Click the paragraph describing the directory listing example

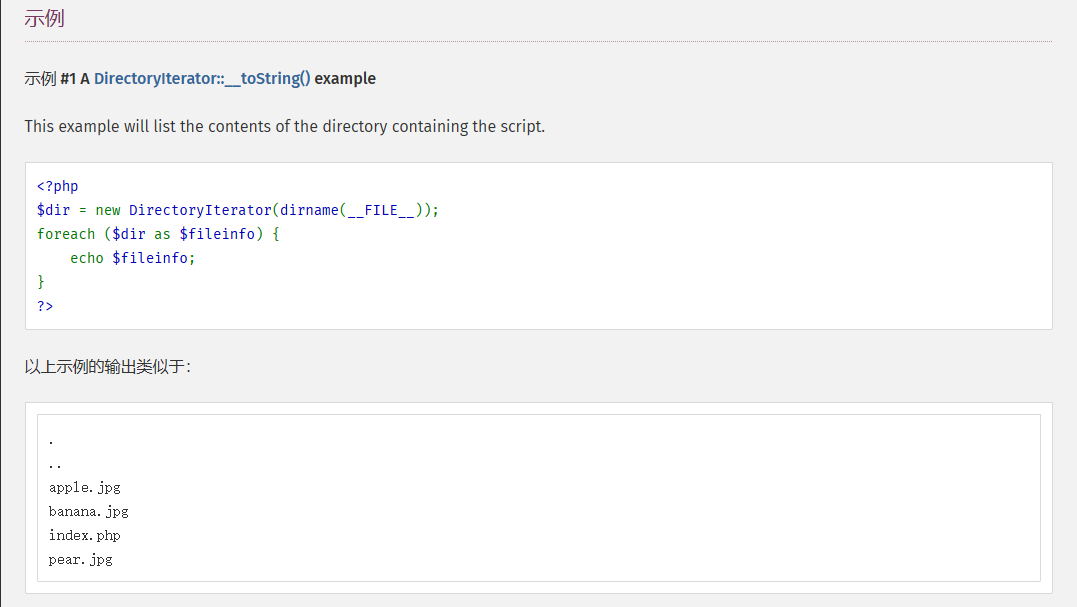click(285, 127)
